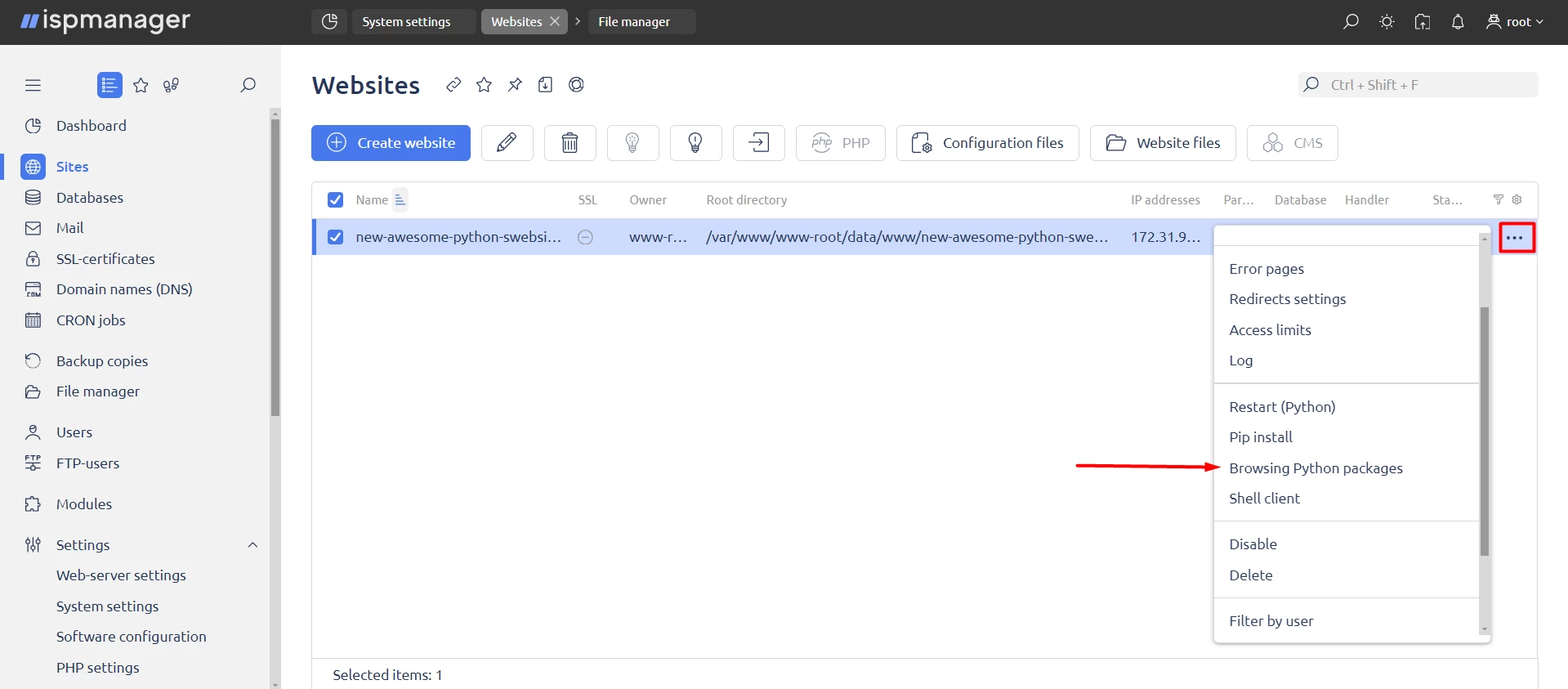The image size is (1568, 689).
Task: Click the icon right of the sidebar star
Action: [171, 85]
